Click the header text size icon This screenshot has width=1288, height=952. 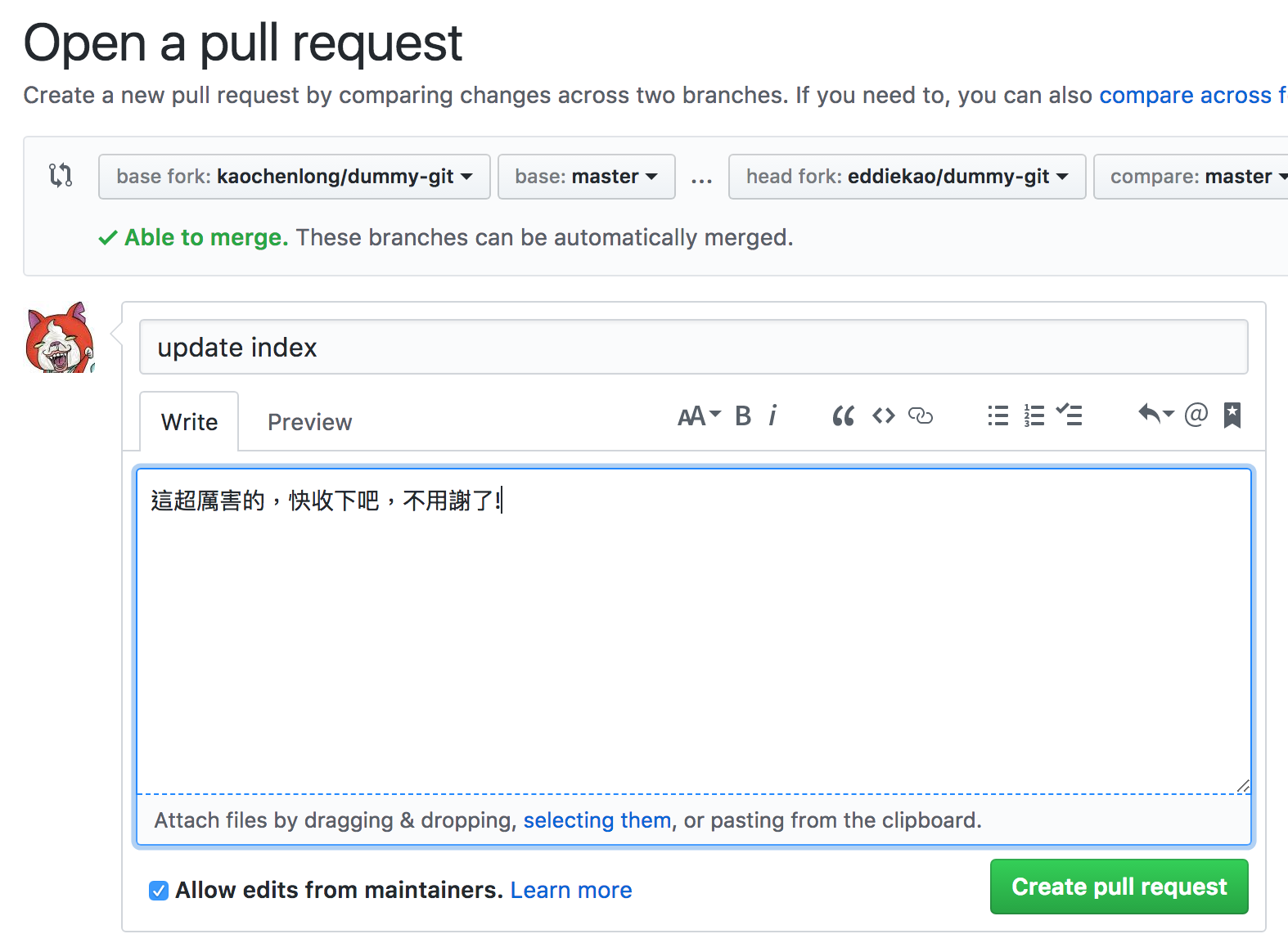698,416
